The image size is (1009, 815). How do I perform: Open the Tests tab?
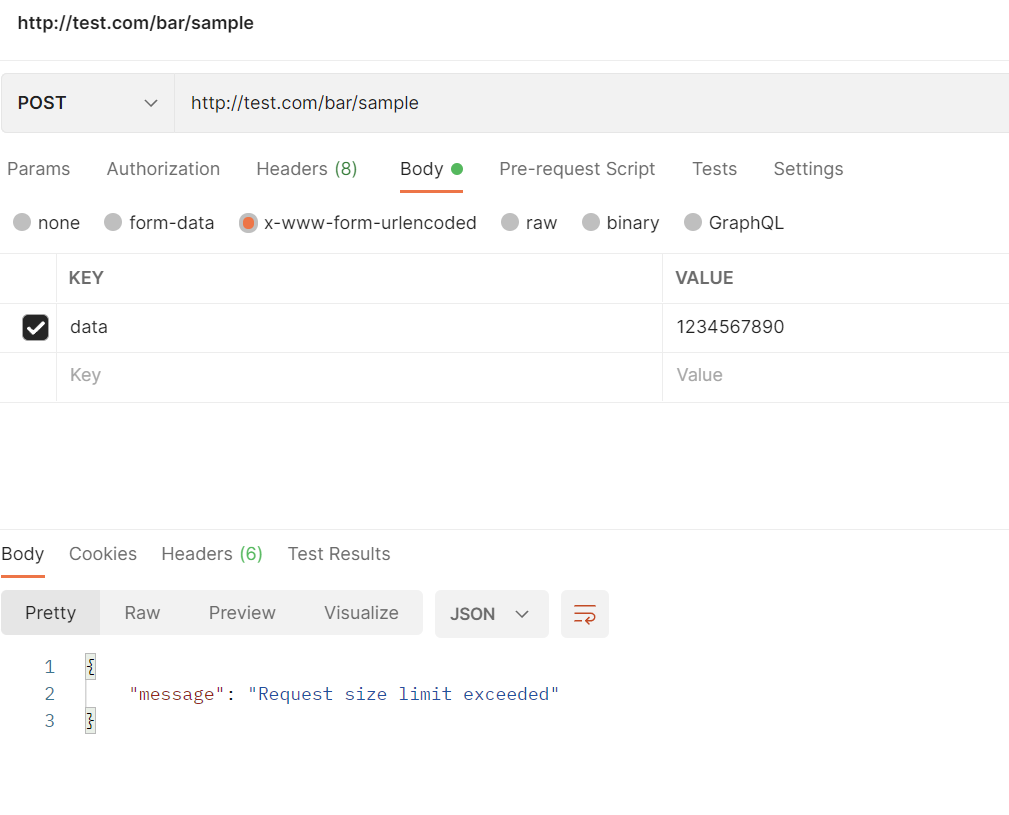pos(714,169)
